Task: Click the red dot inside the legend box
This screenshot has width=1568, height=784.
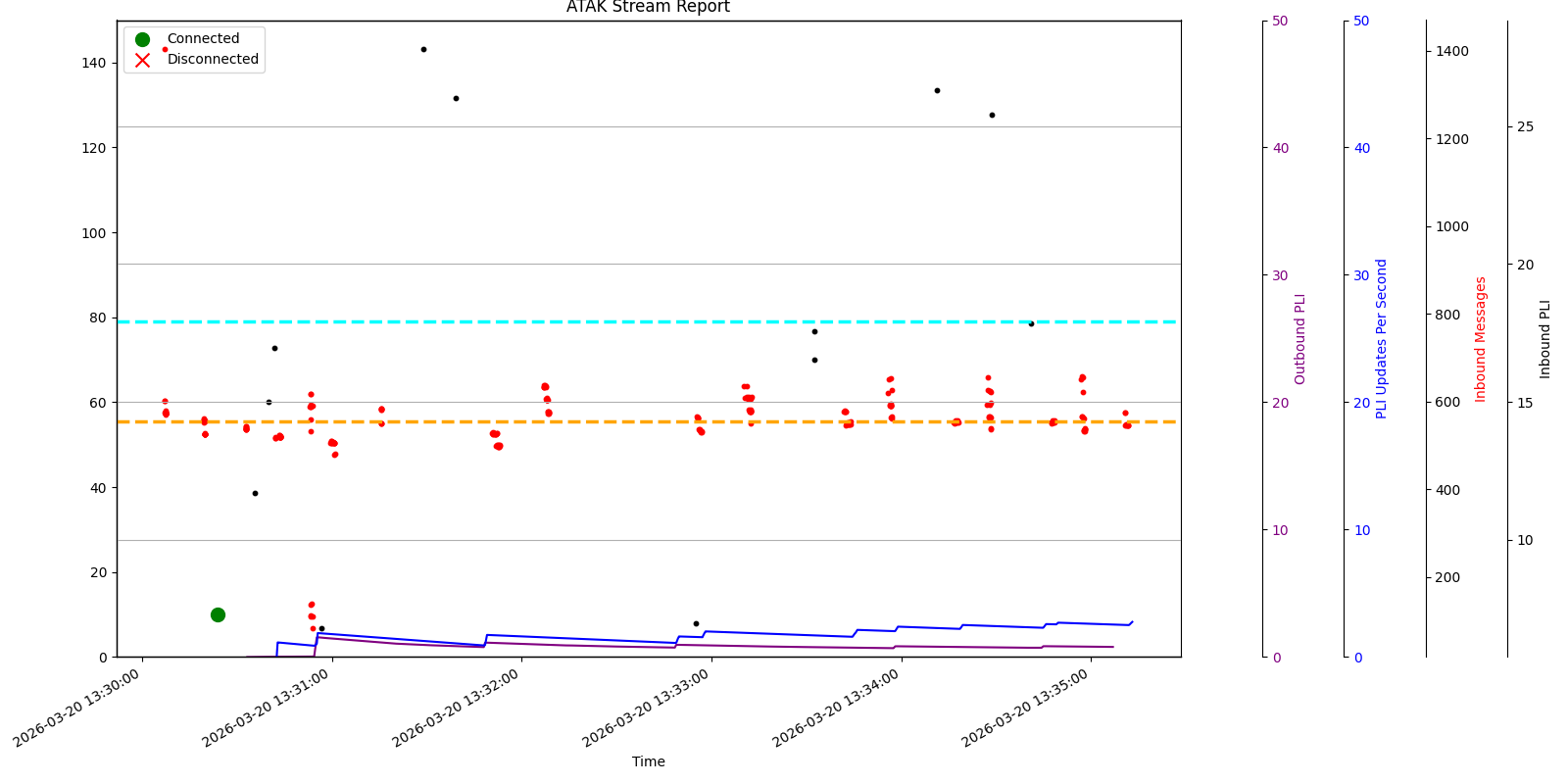Action: click(165, 49)
